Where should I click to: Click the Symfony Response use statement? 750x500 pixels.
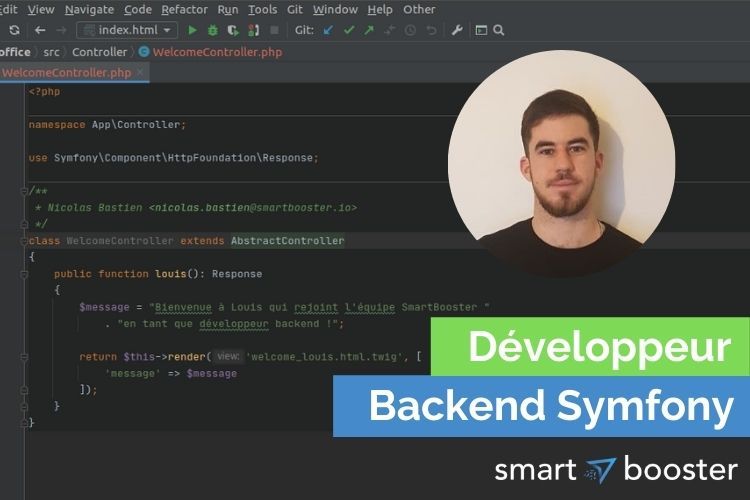pos(174,158)
